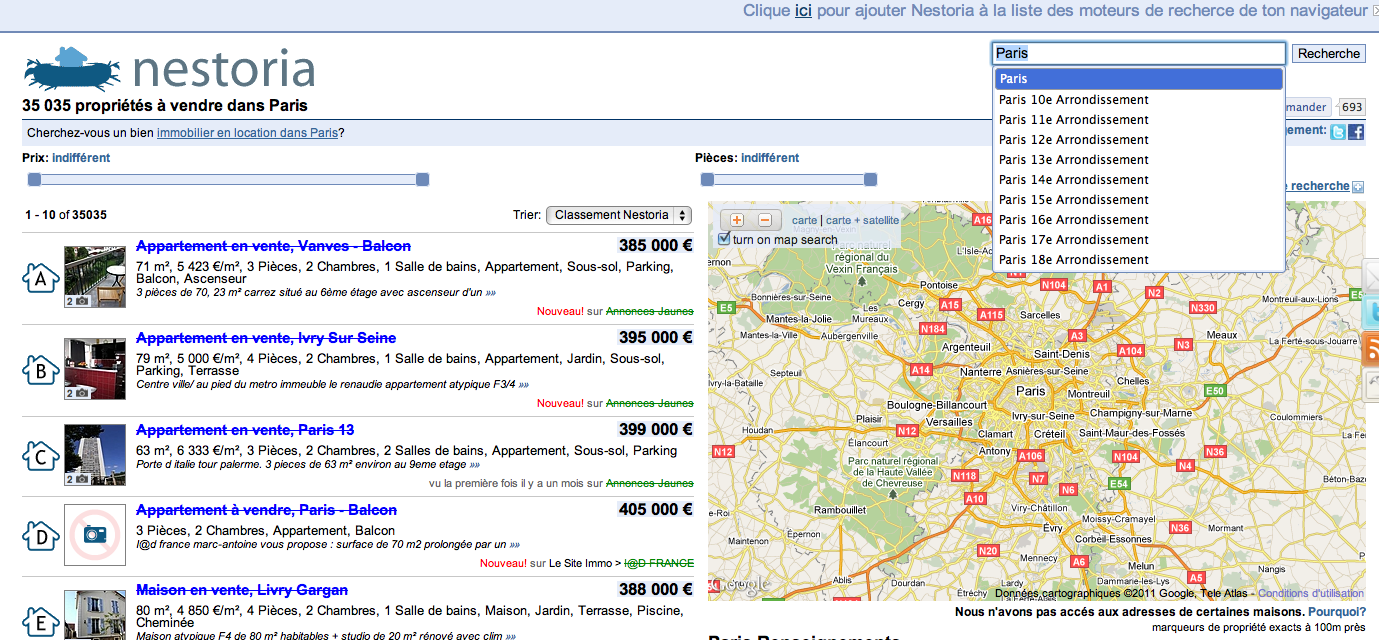Click the '385 000 €' price
The image size is (1379, 640).
[656, 246]
